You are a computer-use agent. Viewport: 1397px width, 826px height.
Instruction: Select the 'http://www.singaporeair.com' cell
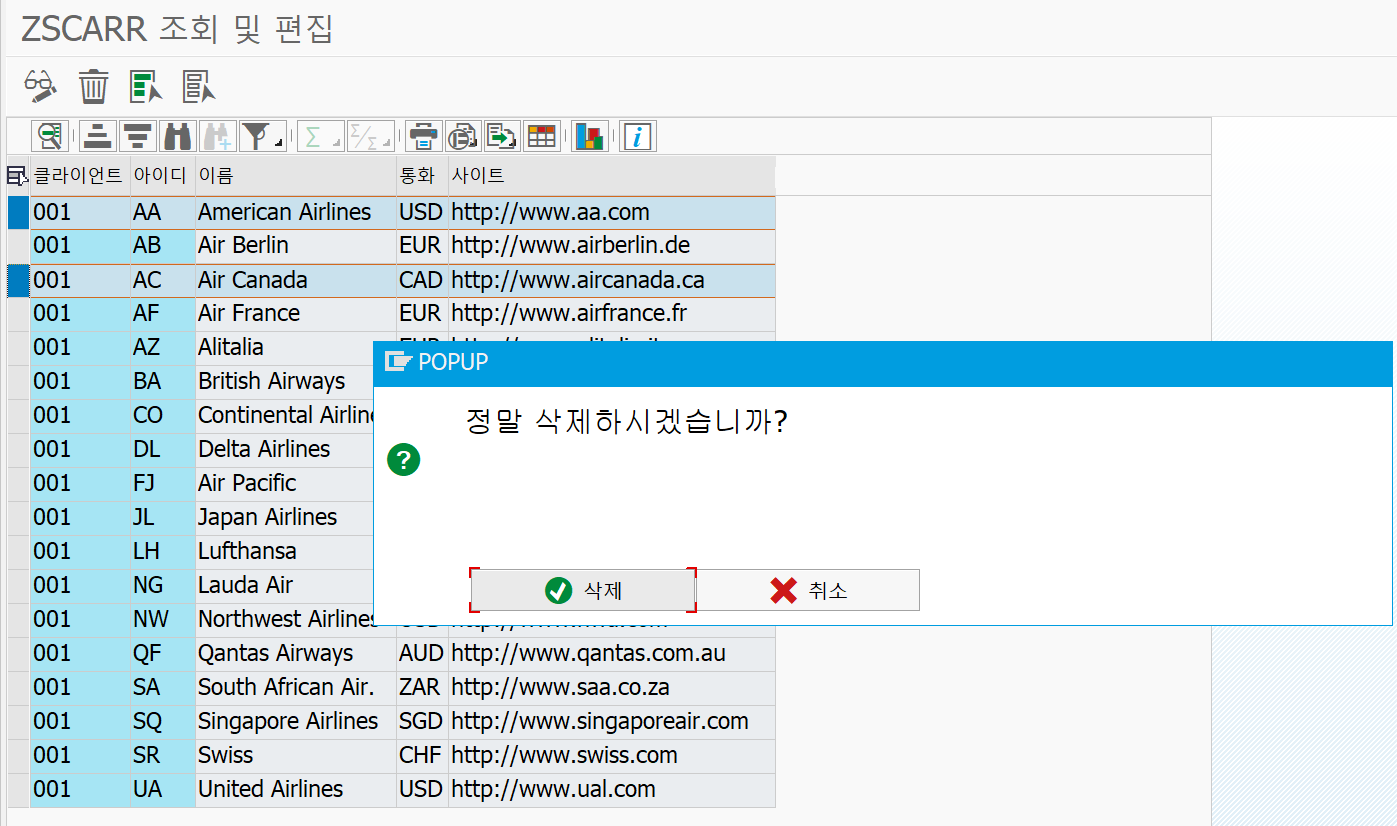(x=612, y=722)
